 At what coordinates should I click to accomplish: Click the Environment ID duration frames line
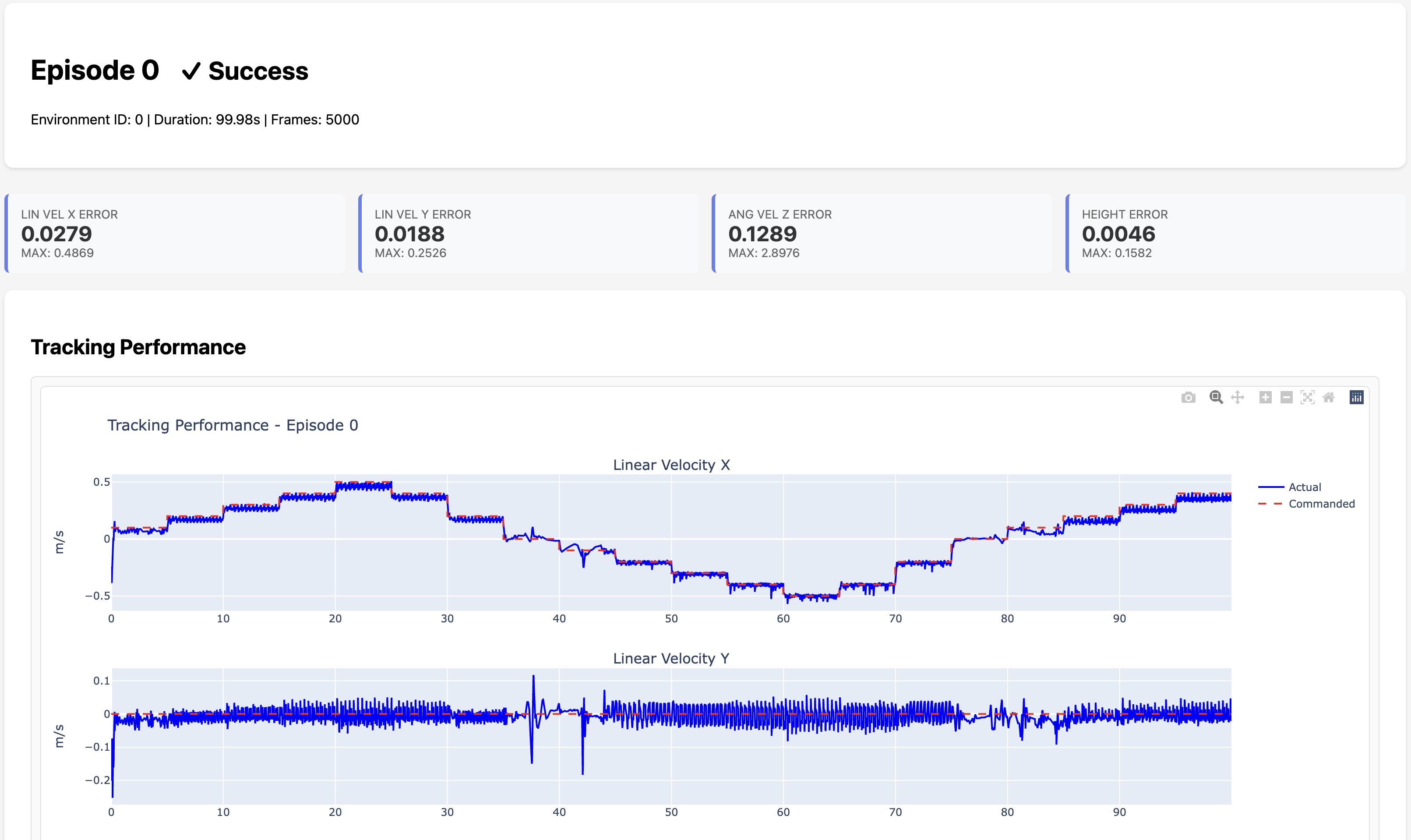(195, 120)
